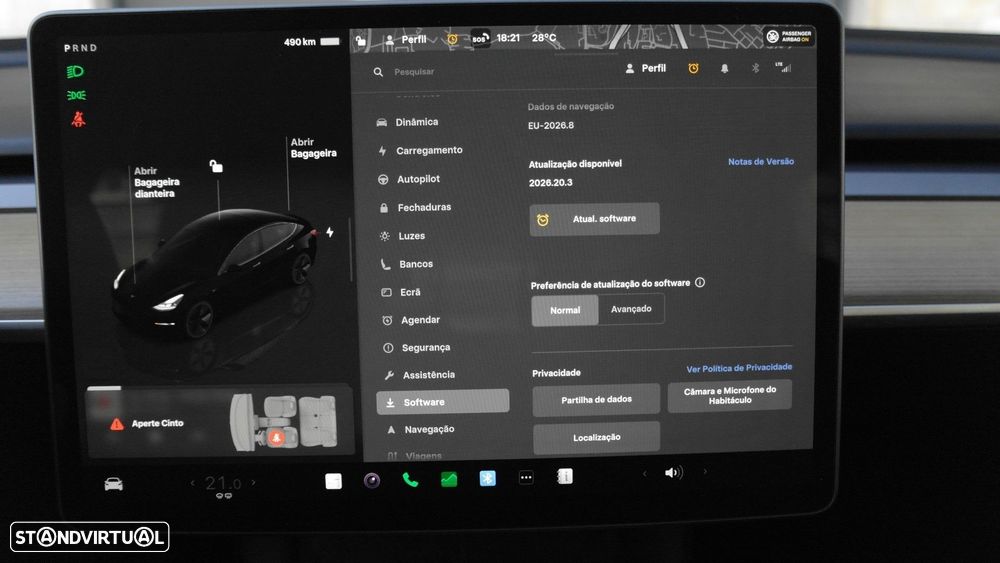The width and height of the screenshot is (1000, 563).
Task: Open vehicle controls via car icon
Action: point(114,485)
